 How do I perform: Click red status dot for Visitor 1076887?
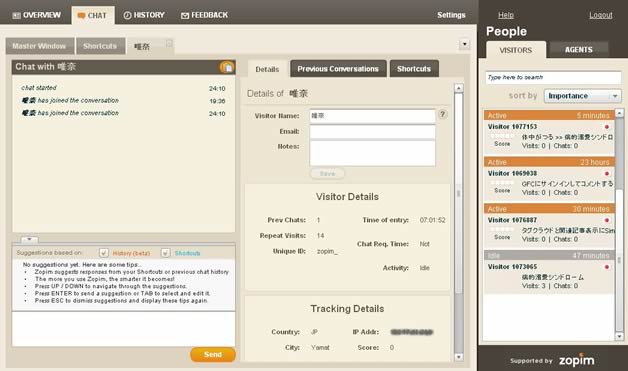pyautogui.click(x=607, y=220)
